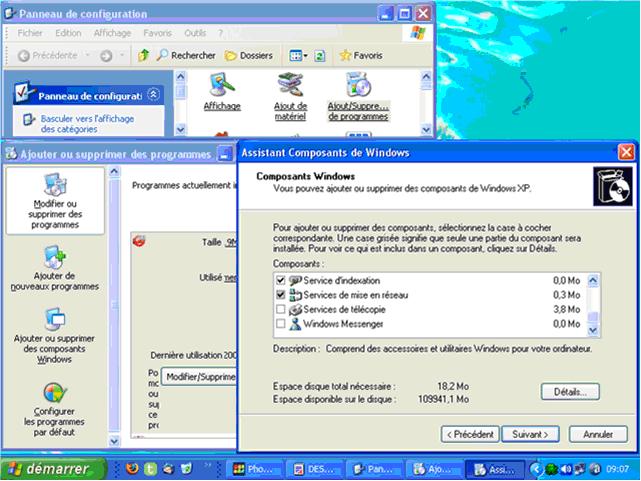
Task: Open the Fichier menu
Action: [x=30, y=33]
